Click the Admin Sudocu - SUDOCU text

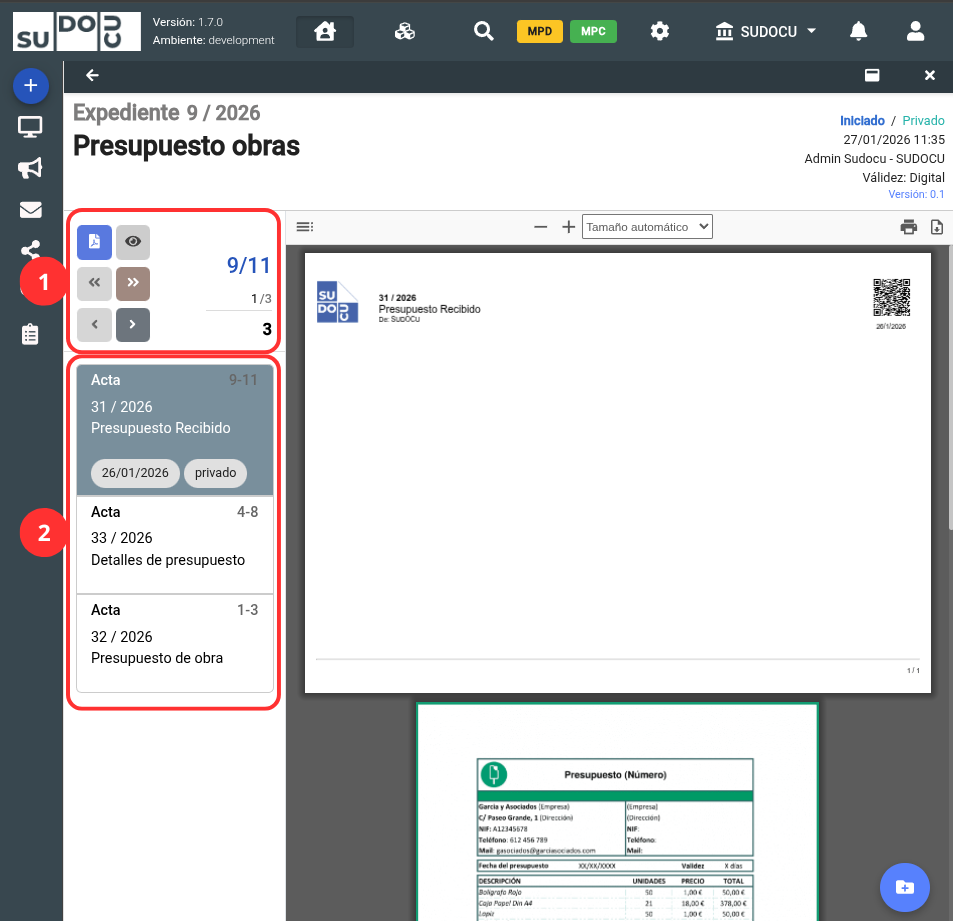pyautogui.click(x=874, y=159)
